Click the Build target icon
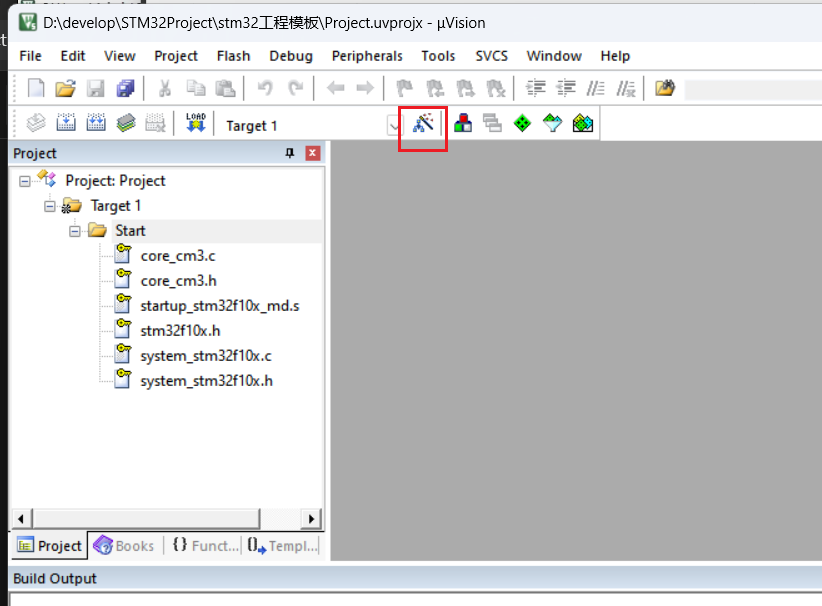 click(66, 123)
